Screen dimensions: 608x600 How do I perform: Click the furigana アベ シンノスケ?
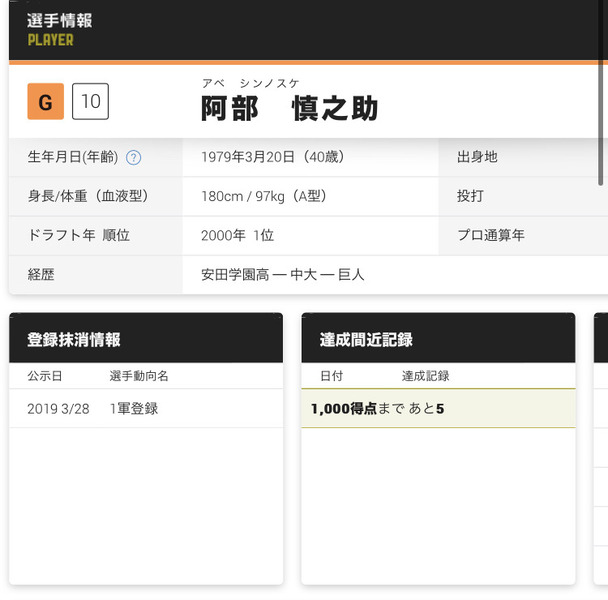(x=250, y=83)
